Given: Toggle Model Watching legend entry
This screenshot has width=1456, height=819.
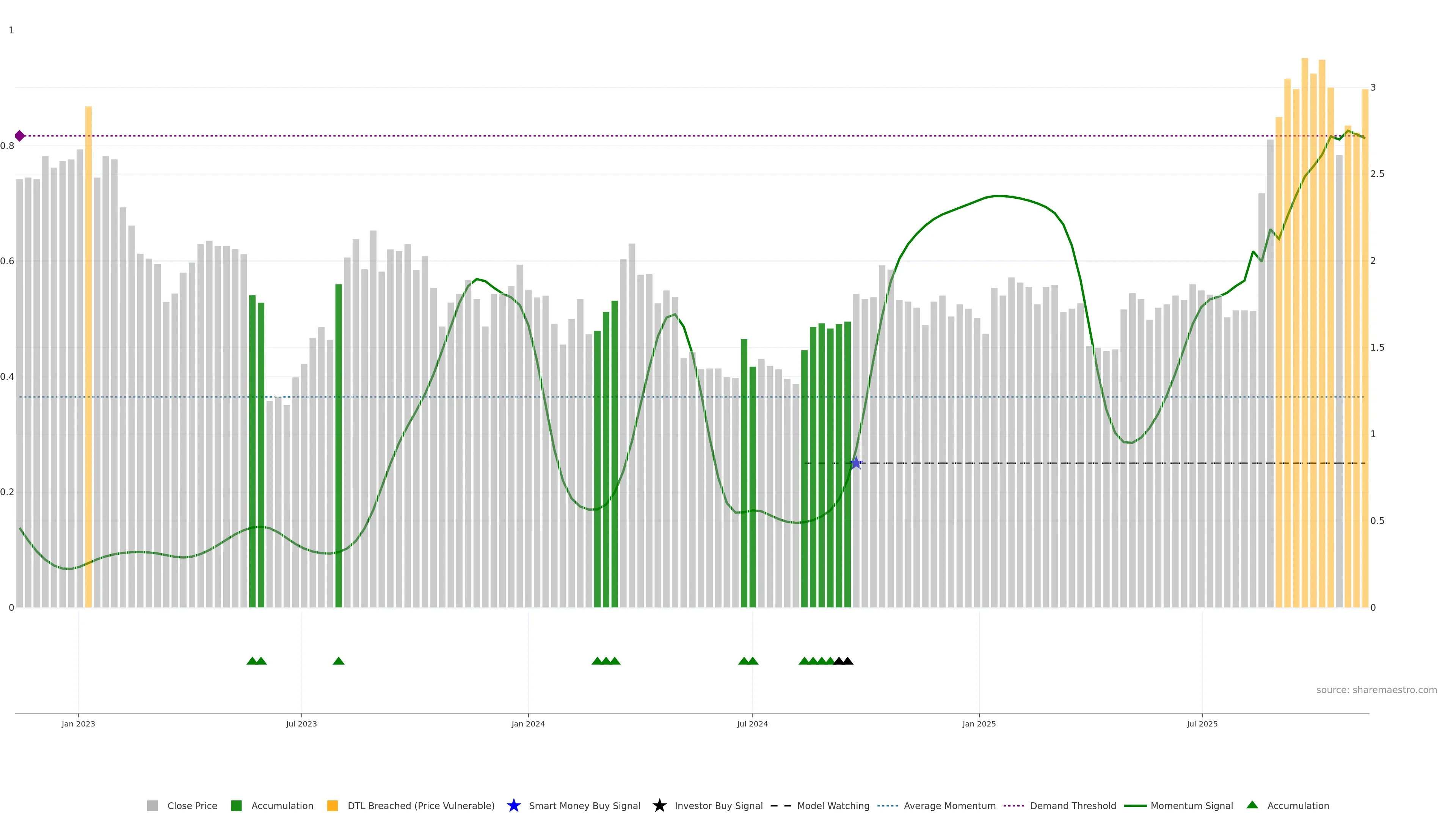Looking at the screenshot, I should (833, 806).
